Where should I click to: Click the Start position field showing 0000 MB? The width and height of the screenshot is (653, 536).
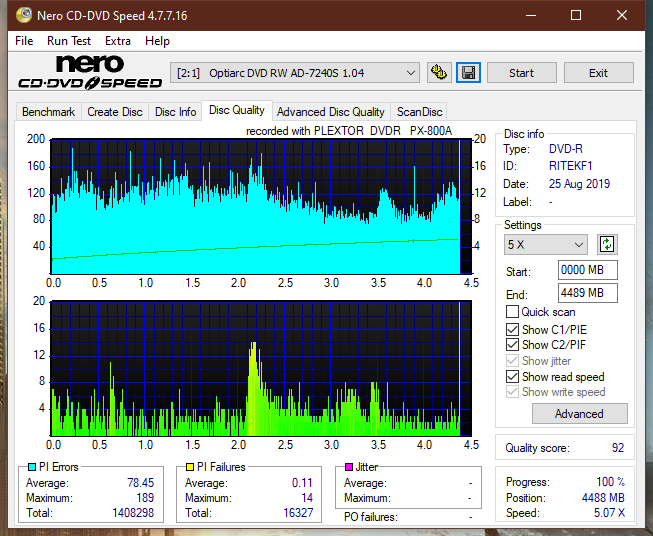588,270
